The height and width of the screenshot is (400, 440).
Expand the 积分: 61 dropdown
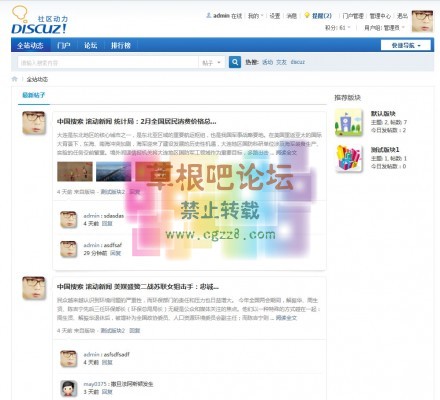[338, 28]
